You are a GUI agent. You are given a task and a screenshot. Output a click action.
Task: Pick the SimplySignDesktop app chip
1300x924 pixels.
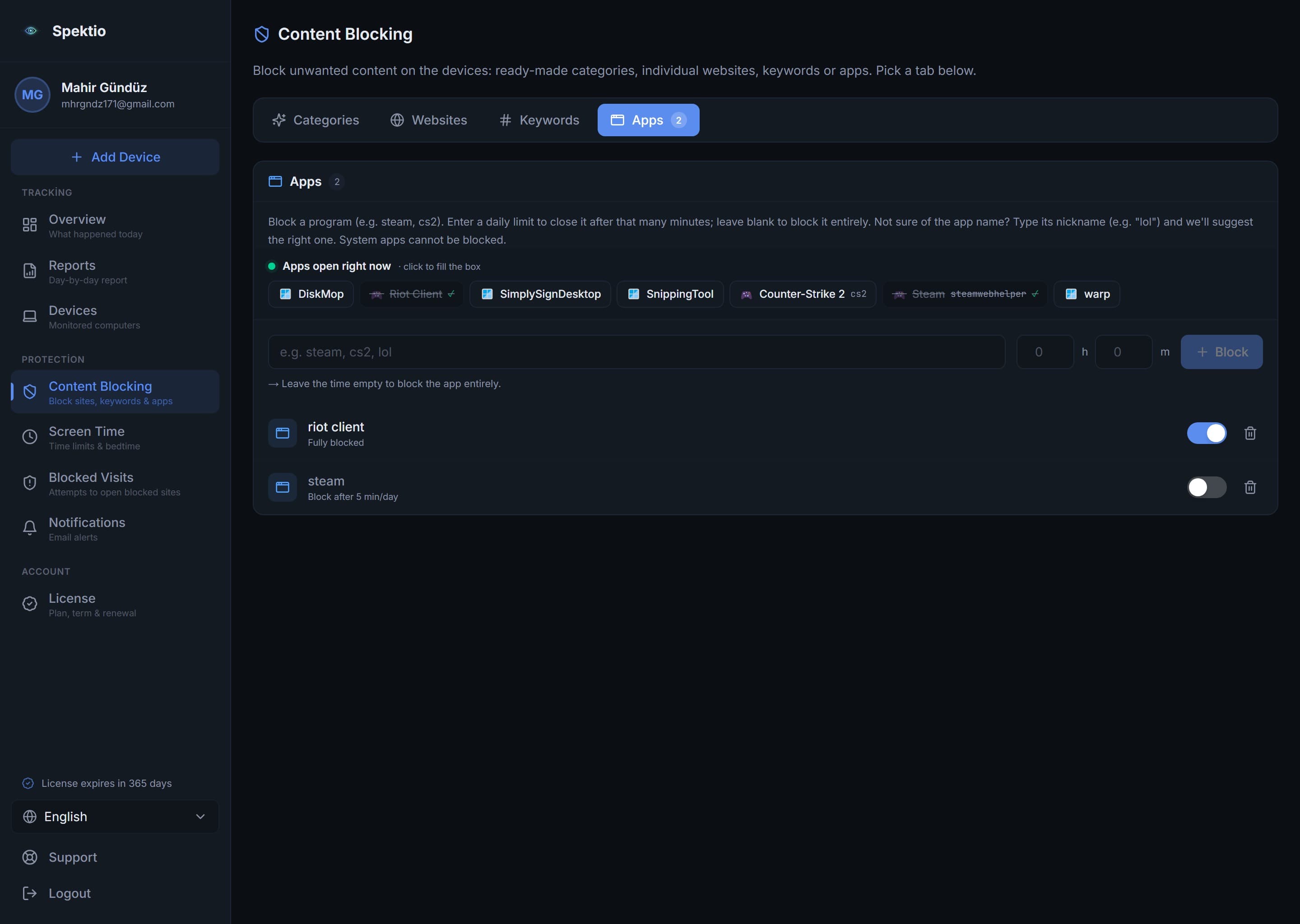point(540,294)
